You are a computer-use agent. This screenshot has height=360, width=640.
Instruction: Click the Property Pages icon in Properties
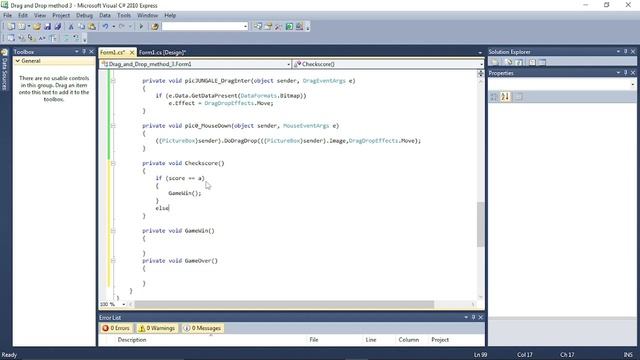coord(518,97)
